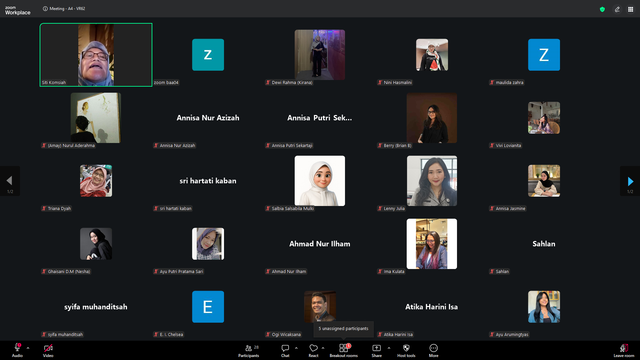Select Siti Komsiah's active video tile

(96, 55)
